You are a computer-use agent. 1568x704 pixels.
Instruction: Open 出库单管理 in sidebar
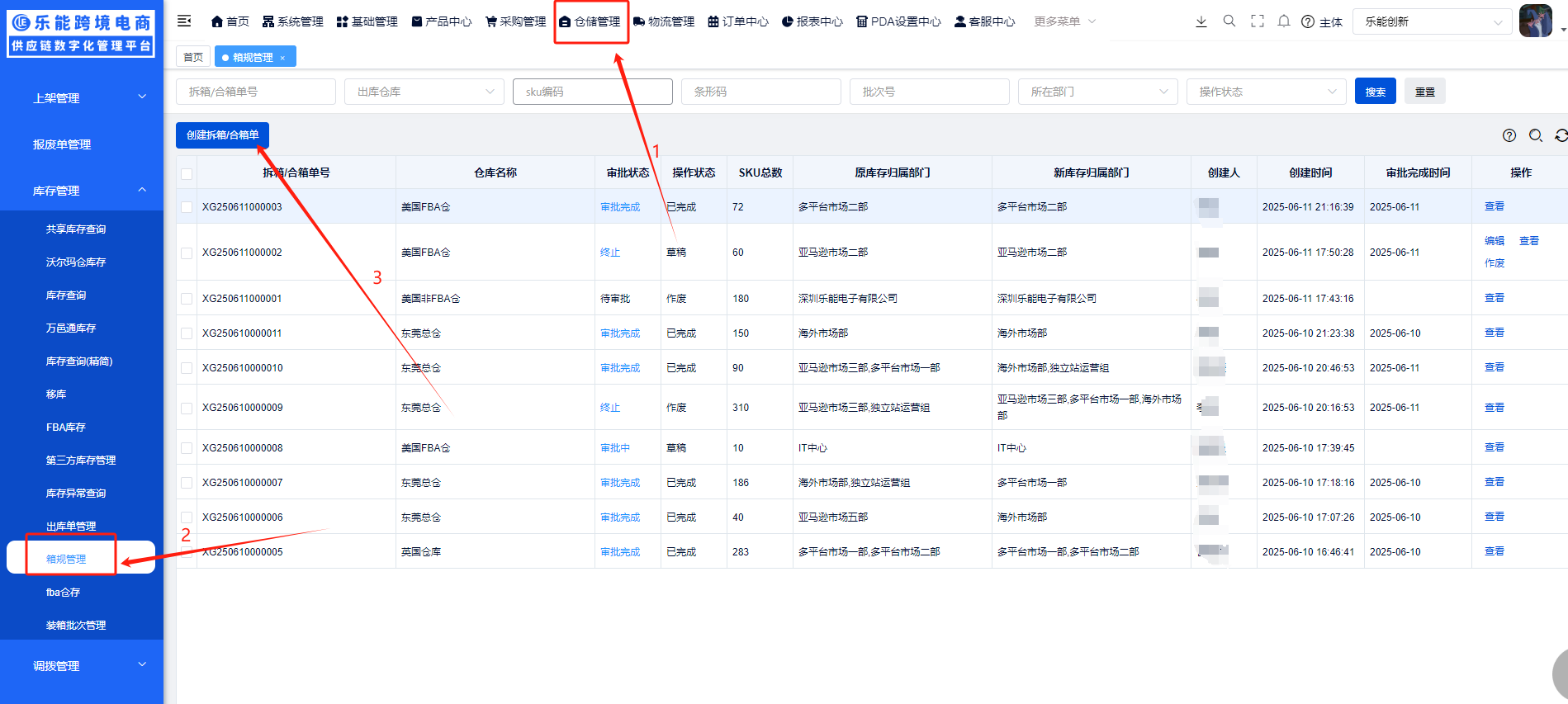pos(71,527)
